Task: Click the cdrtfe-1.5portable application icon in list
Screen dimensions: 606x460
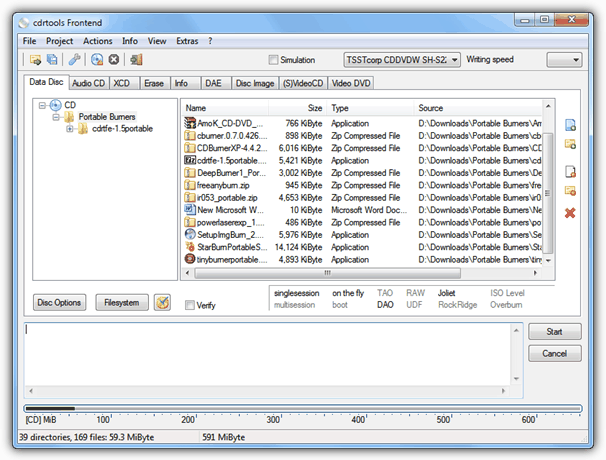Action: (190, 160)
